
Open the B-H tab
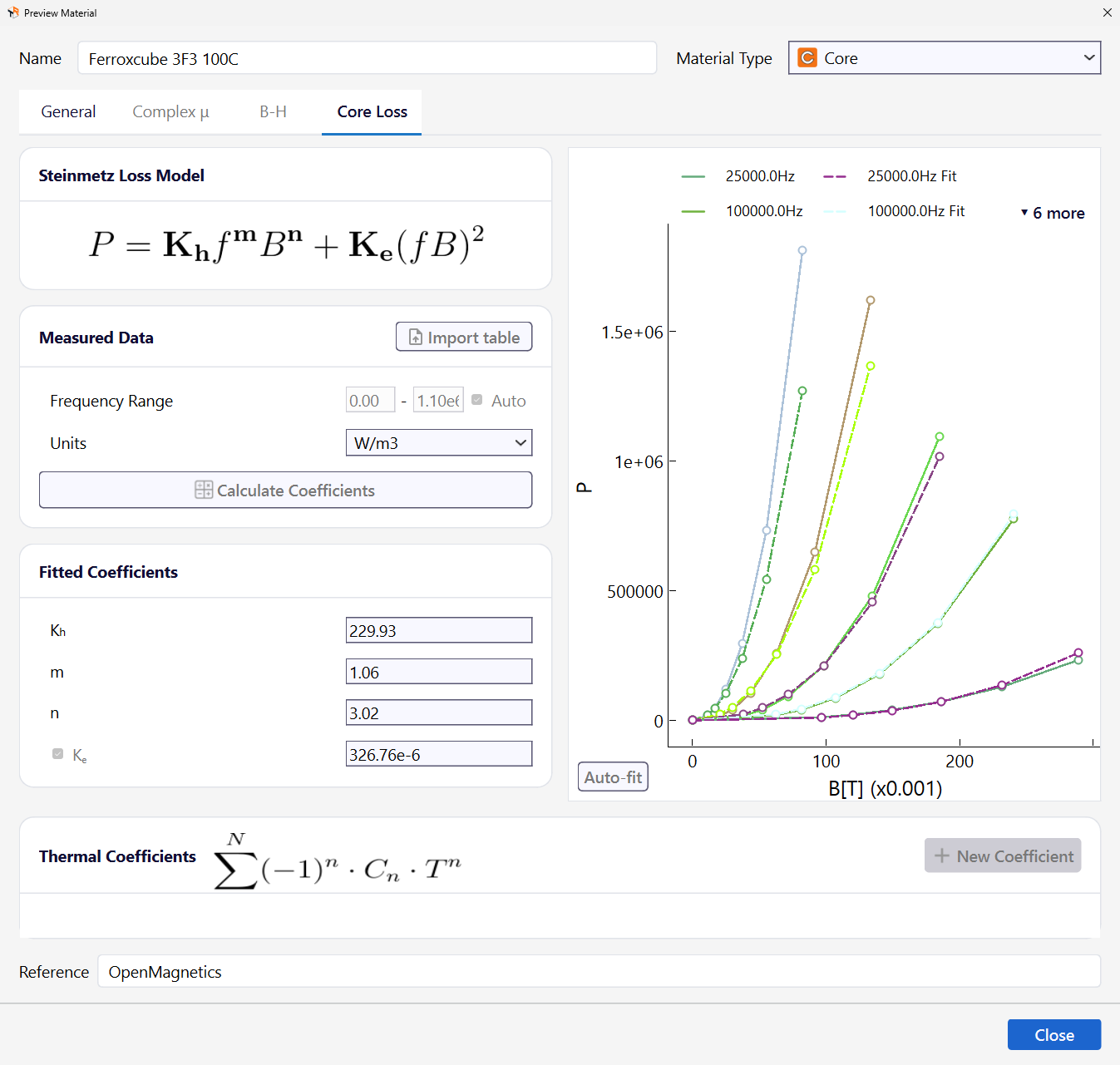[x=273, y=111]
